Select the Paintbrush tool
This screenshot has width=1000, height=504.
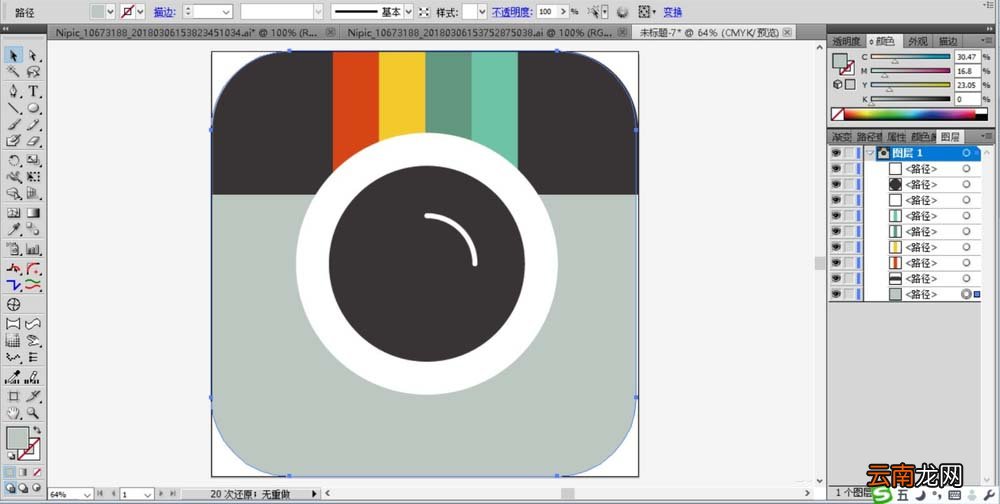14,125
